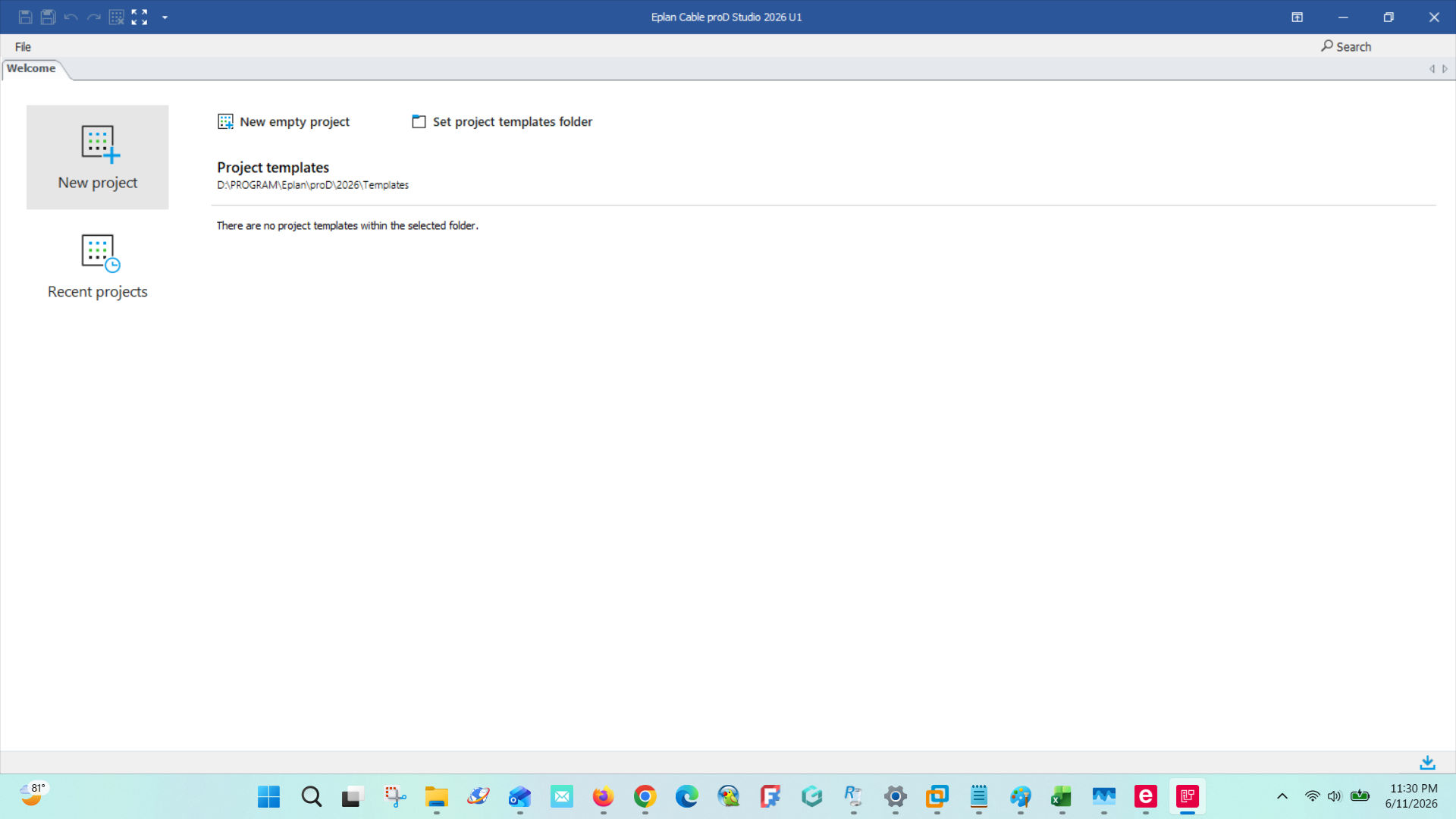Open Excel from the taskbar
Screen dimensions: 1456x819
pos(1062,797)
